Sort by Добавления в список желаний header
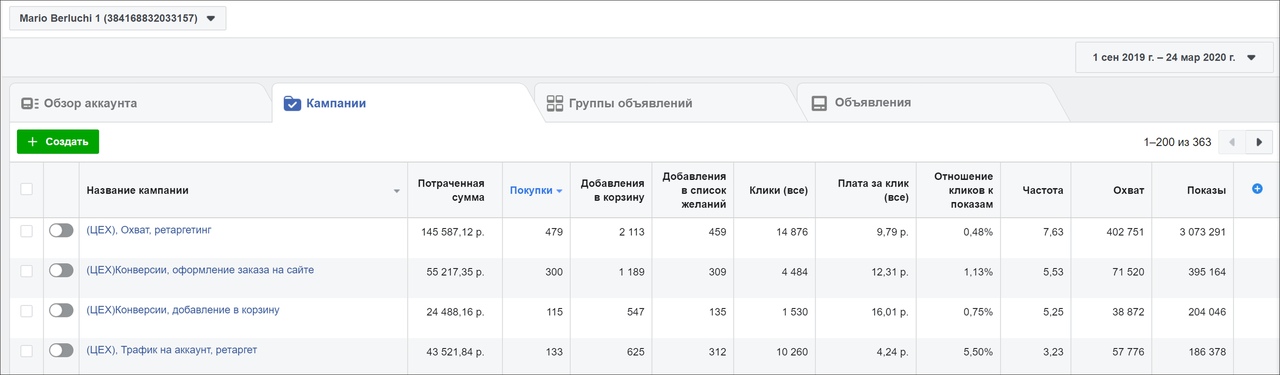 click(x=694, y=190)
